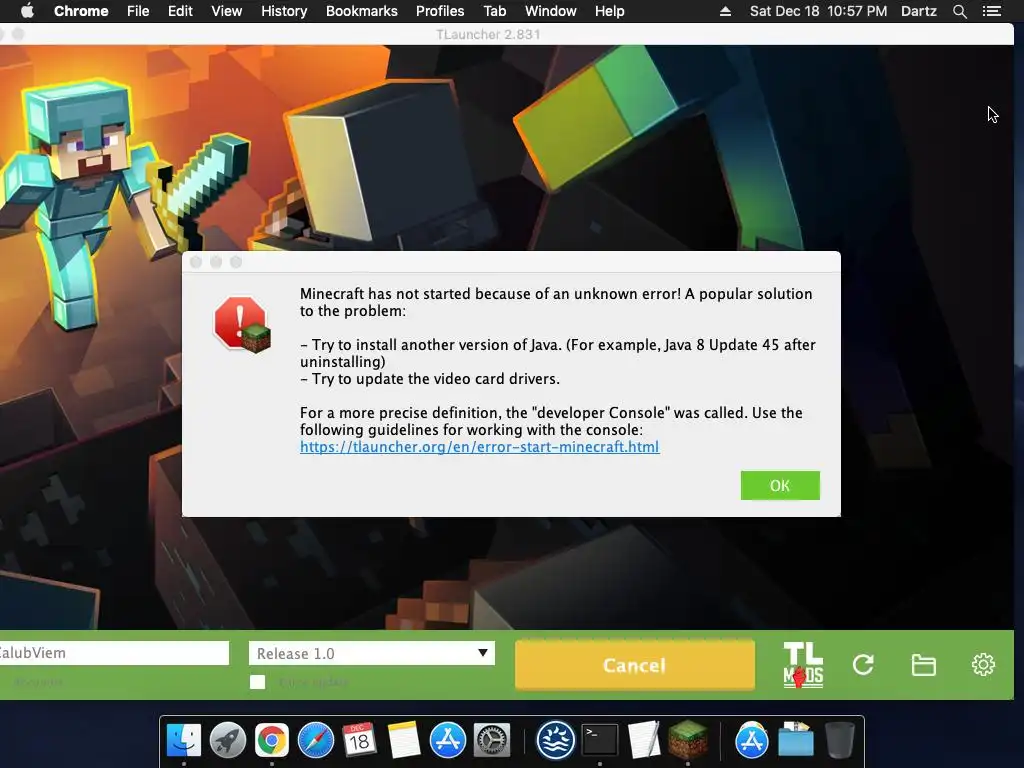Viewport: 1024px width, 768px height.
Task: Open the Window menu
Action: [x=551, y=11]
